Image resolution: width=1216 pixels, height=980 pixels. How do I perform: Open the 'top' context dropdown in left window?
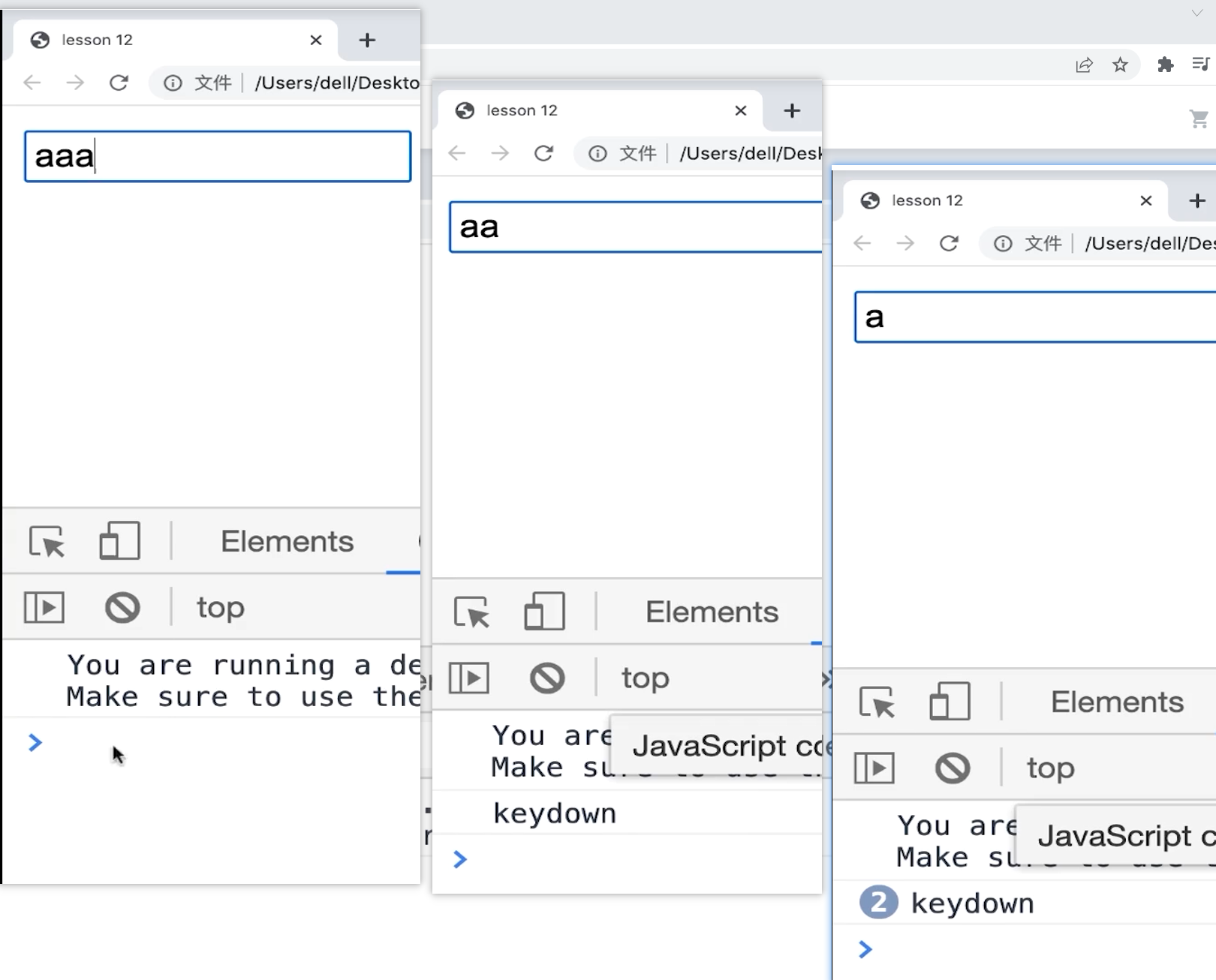tap(221, 608)
